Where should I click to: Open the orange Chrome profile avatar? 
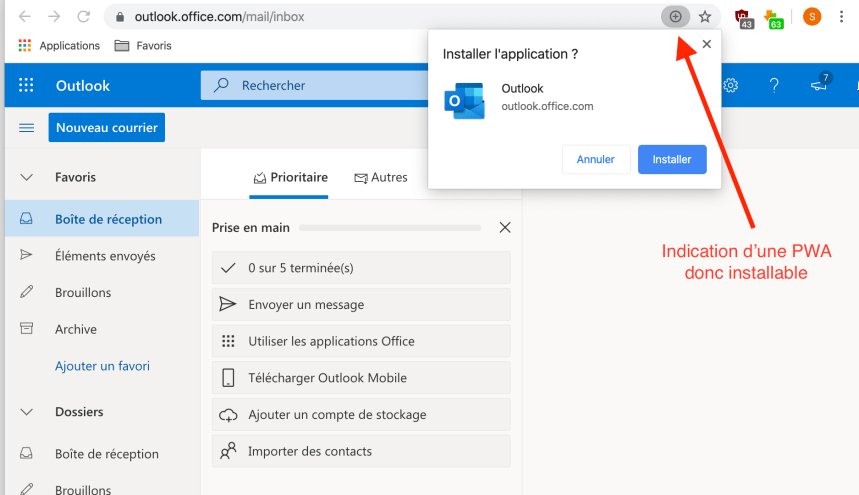[812, 17]
